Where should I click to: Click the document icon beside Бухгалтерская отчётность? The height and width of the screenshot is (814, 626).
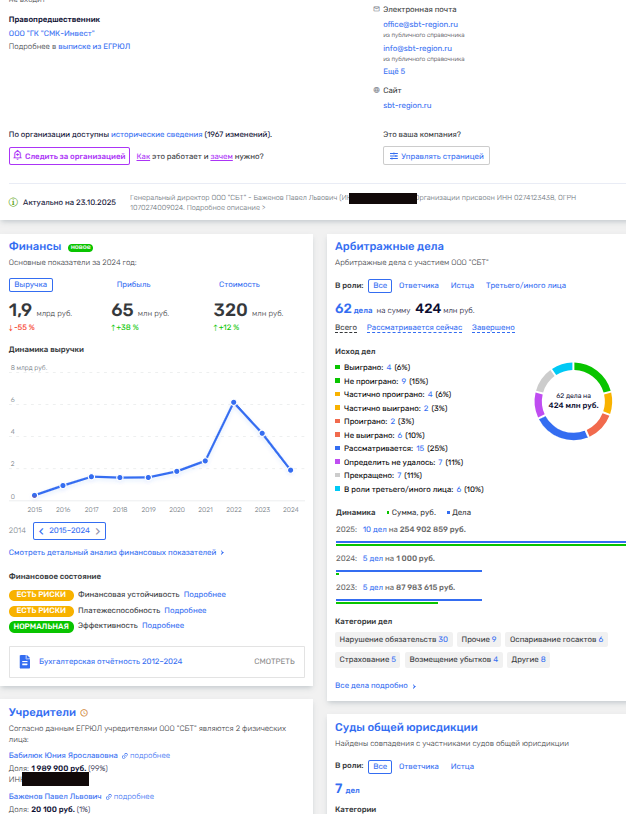(27, 661)
